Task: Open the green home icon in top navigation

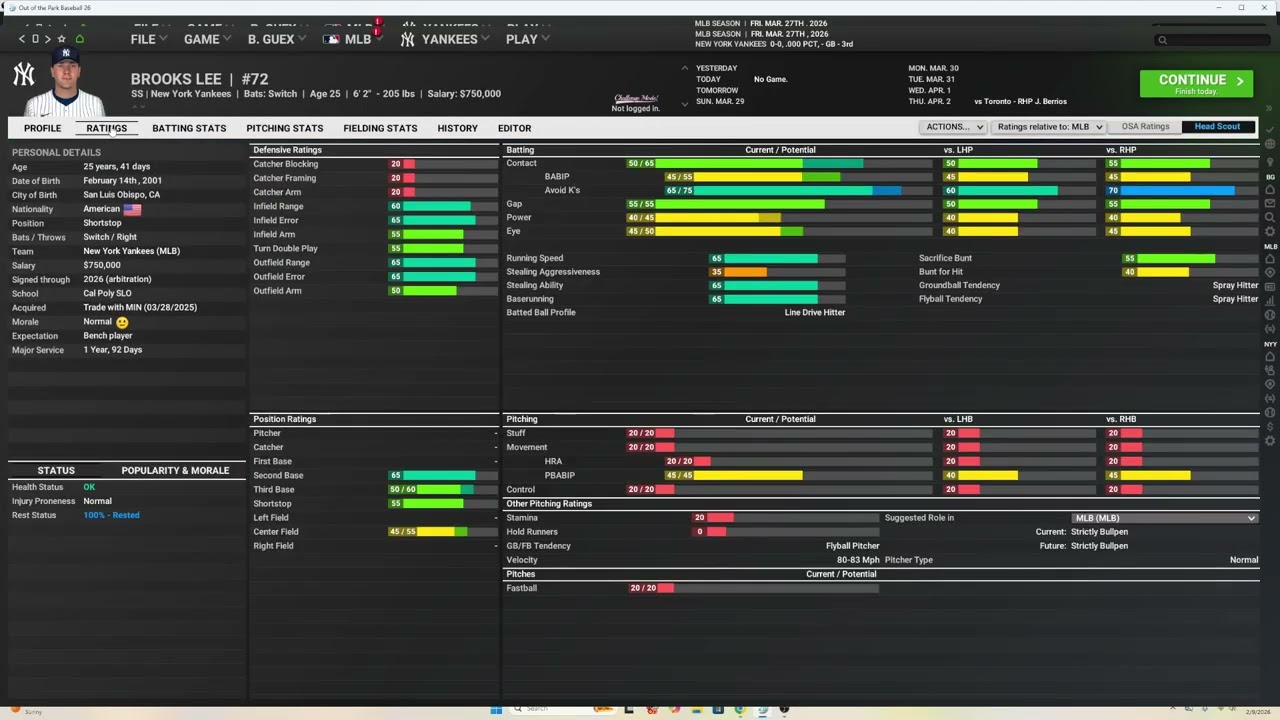Action: (x=79, y=39)
